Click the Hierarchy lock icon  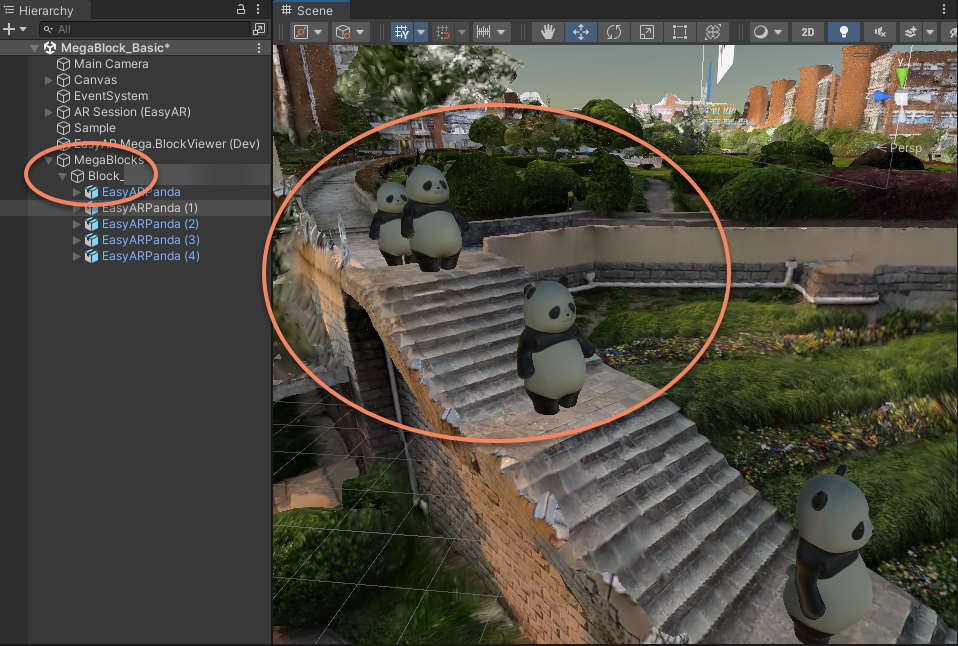click(x=241, y=9)
